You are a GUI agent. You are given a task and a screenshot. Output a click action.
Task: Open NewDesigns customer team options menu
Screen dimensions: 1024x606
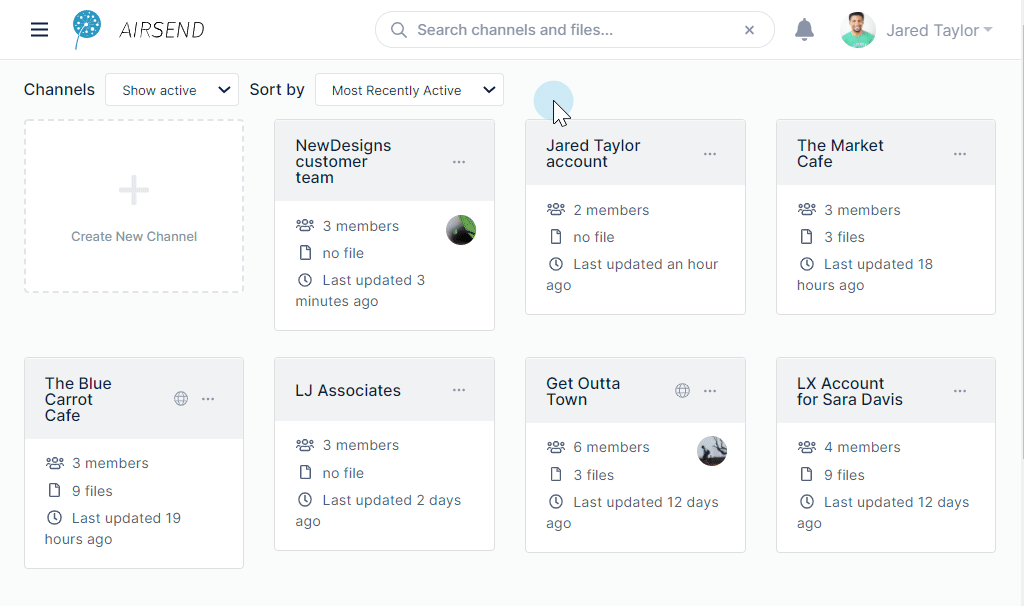tap(459, 161)
